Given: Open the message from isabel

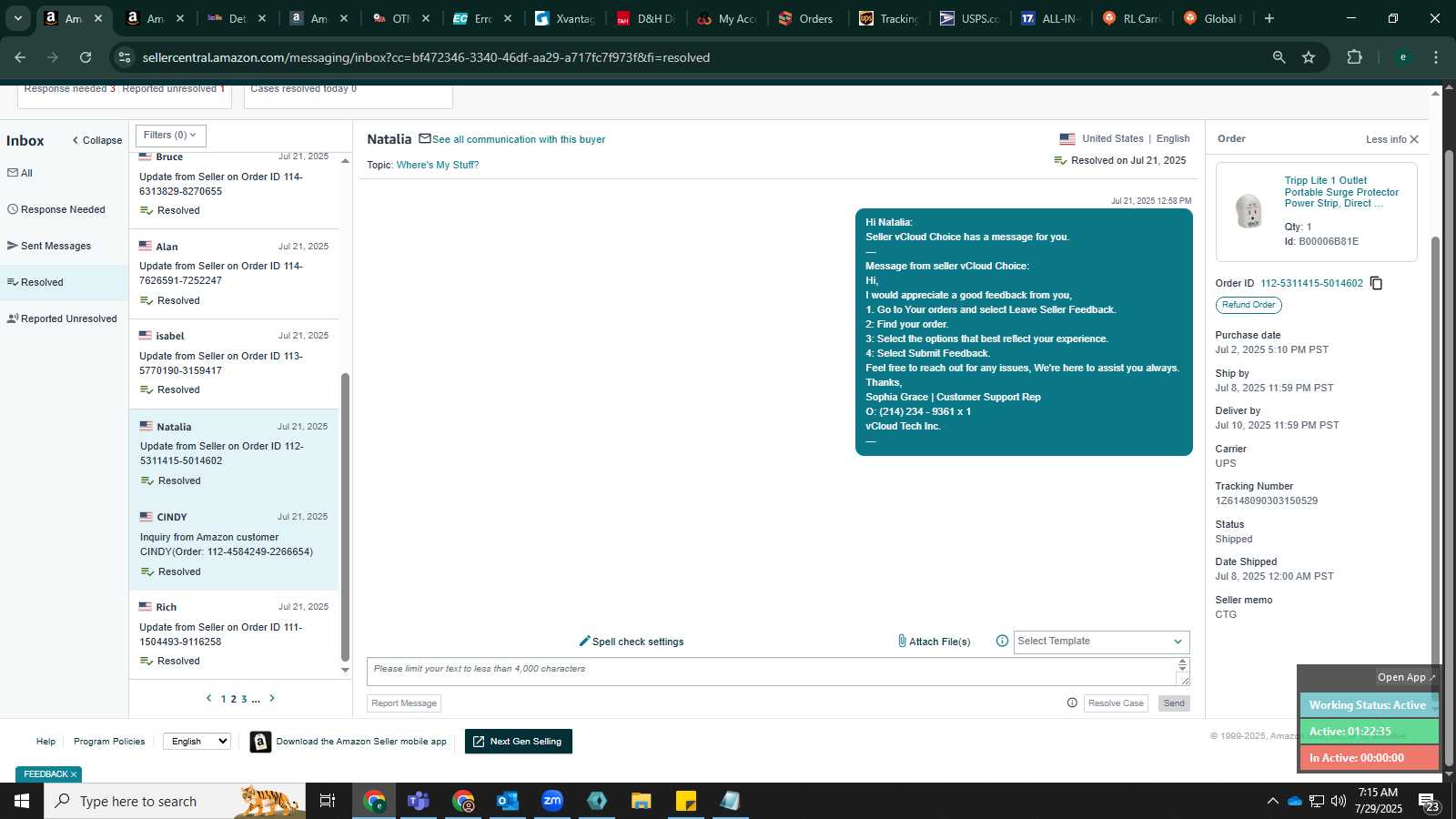Looking at the screenshot, I should click(234, 362).
